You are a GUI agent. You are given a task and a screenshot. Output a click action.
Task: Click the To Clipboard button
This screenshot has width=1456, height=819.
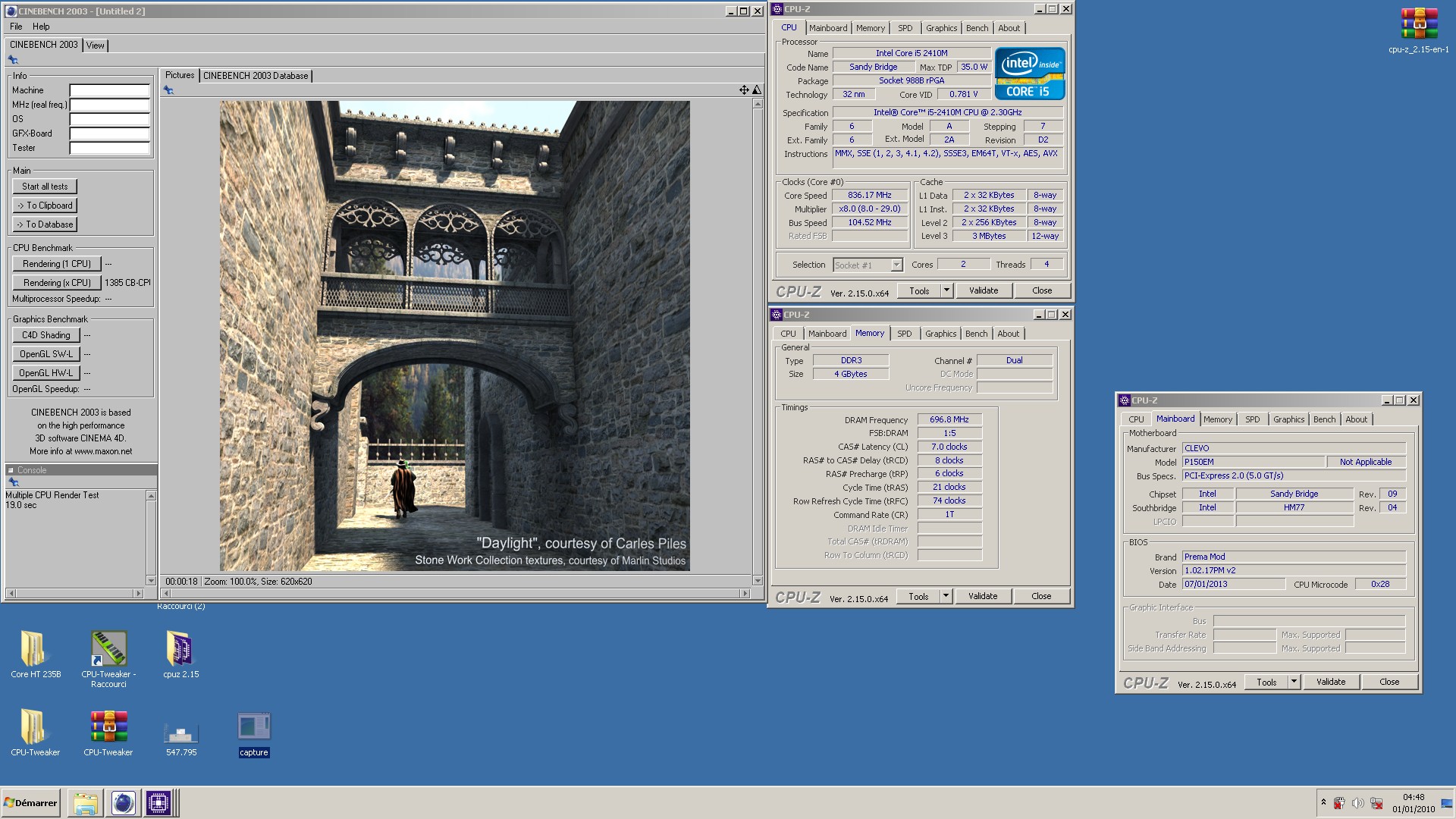tap(45, 206)
